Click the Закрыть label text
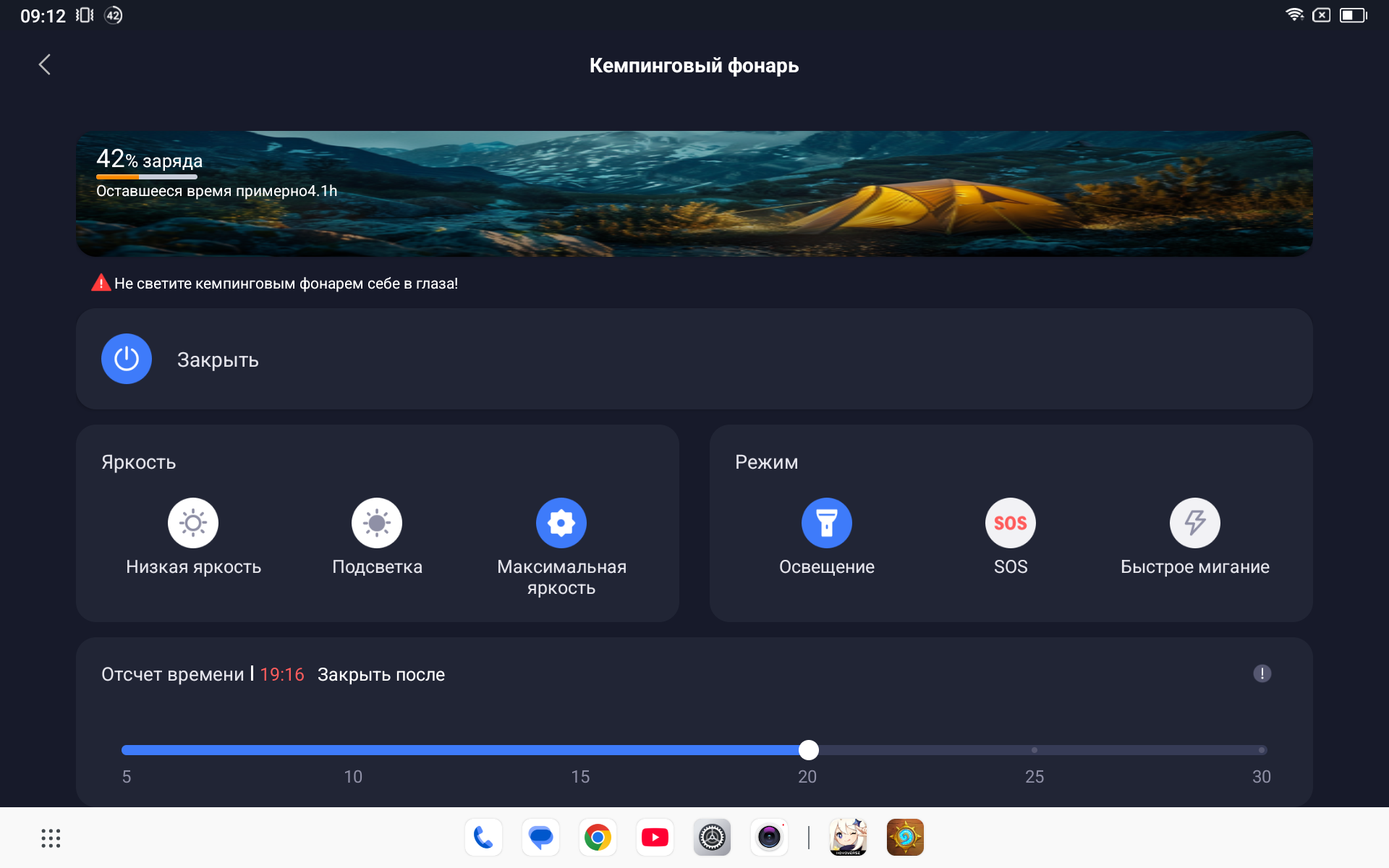 218,360
